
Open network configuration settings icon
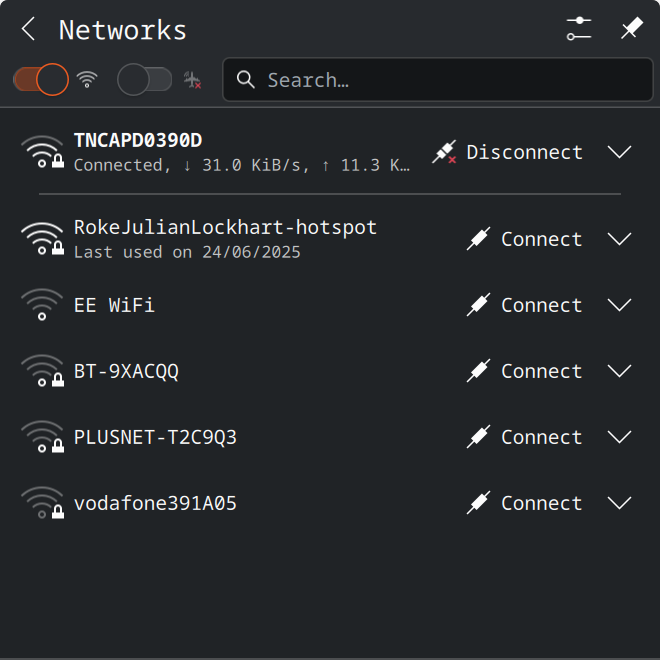[x=579, y=29]
